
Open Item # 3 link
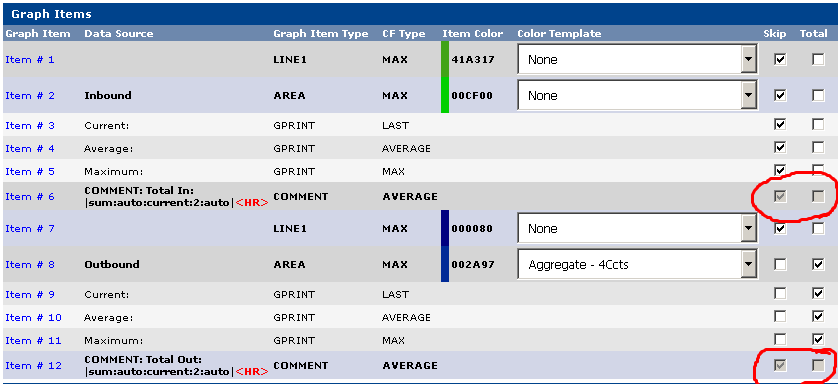[x=30, y=126]
